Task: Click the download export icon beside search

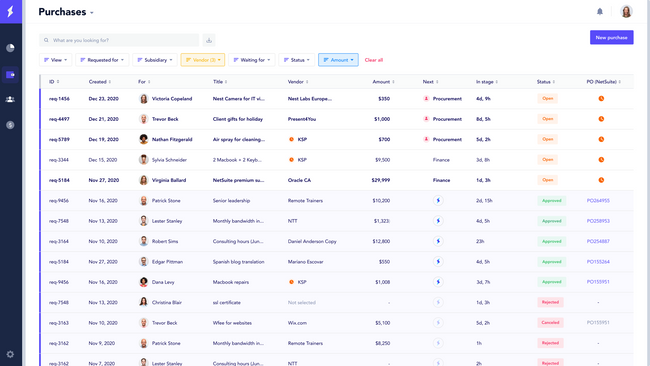Action: click(209, 40)
